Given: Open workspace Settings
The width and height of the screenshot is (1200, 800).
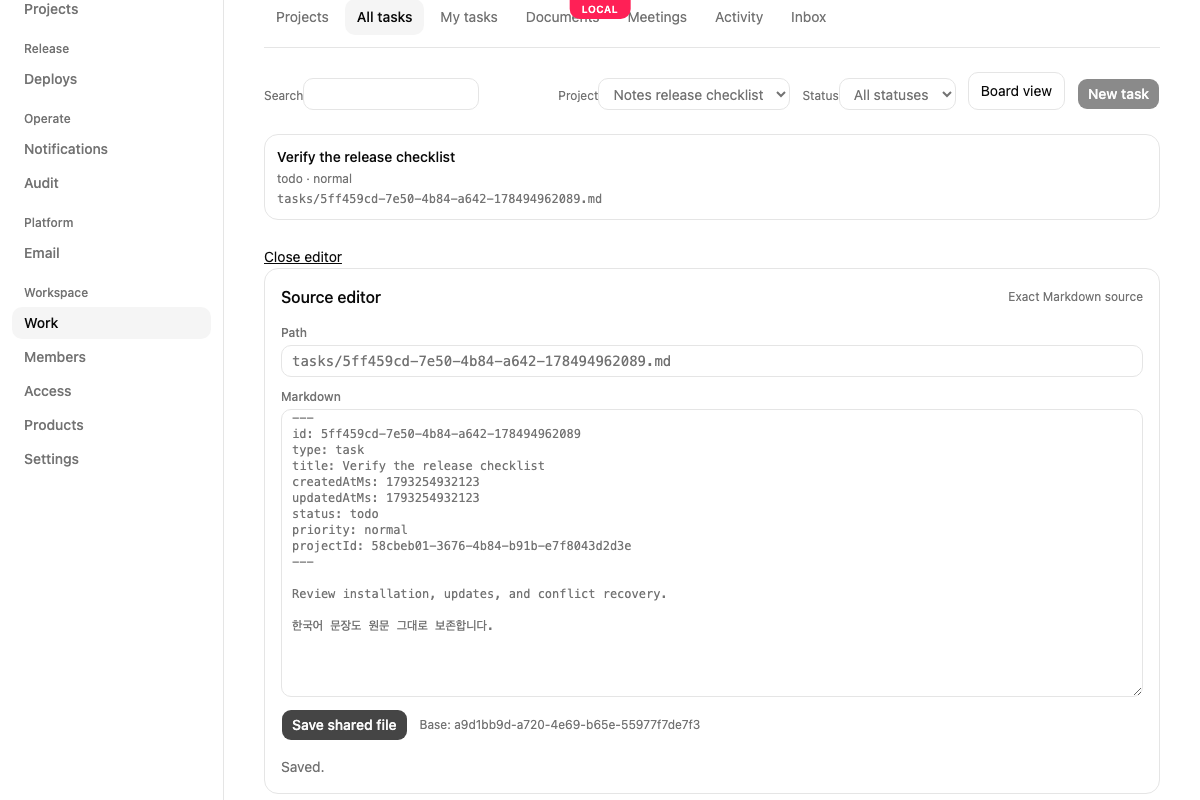Looking at the screenshot, I should pos(52,459).
